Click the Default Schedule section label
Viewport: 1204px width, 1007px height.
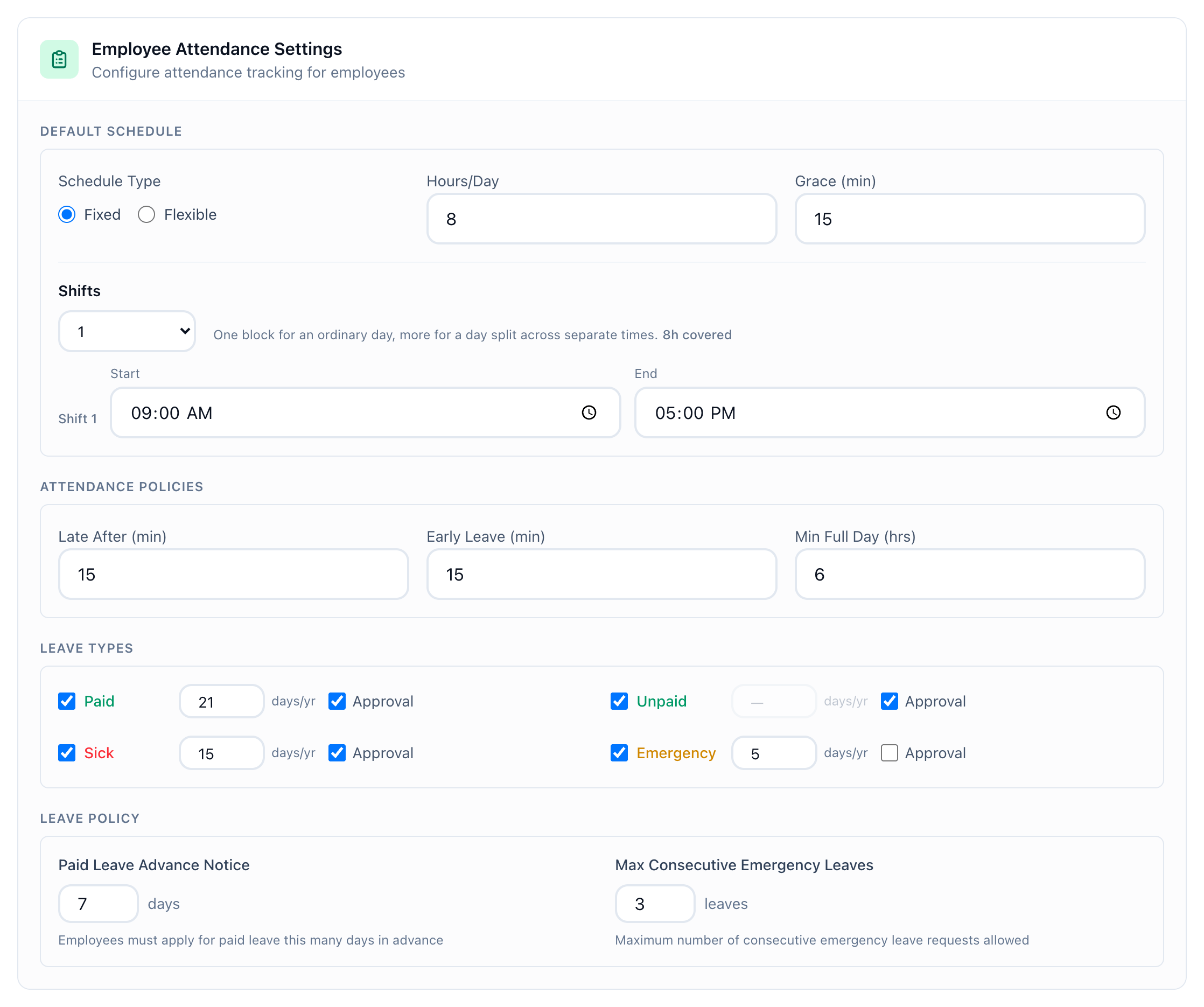point(111,131)
